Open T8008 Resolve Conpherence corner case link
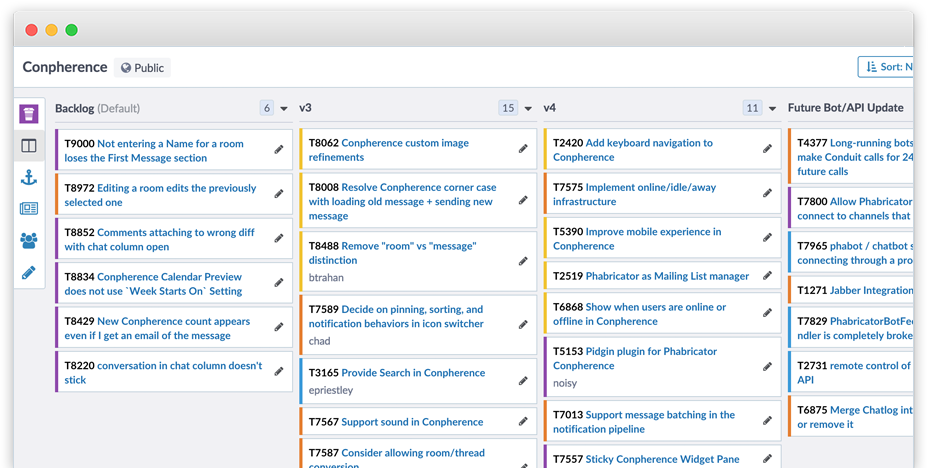The image size is (928, 468). [x=402, y=202]
